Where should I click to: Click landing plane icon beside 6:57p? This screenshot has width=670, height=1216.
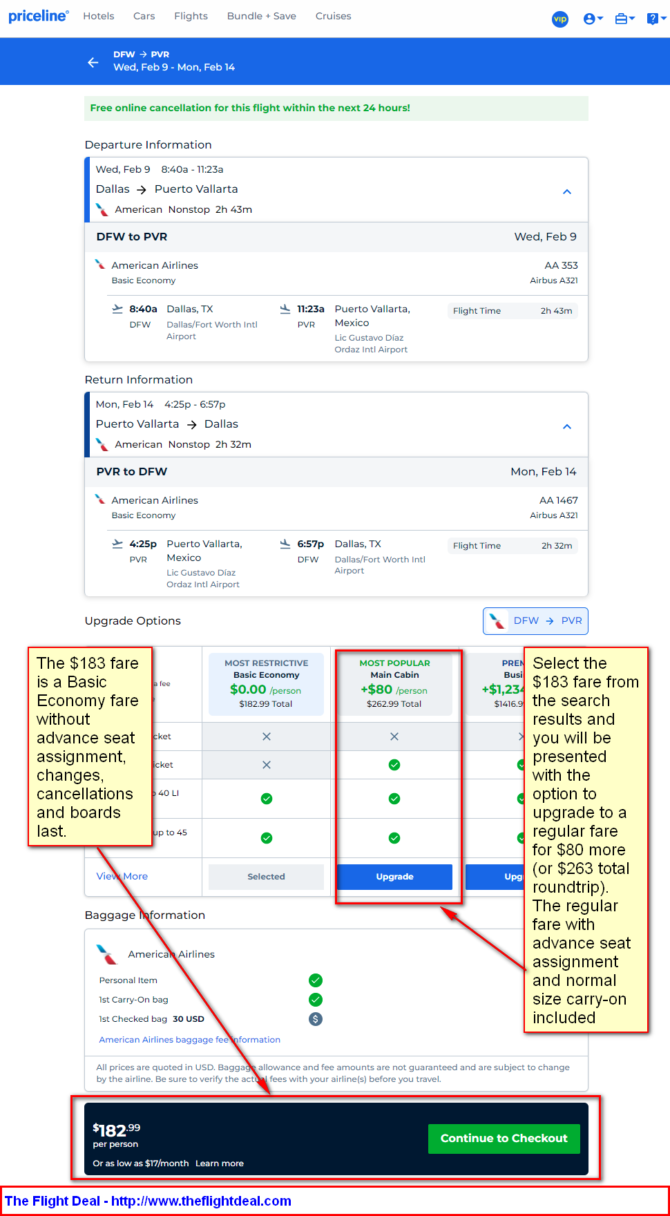click(x=286, y=544)
